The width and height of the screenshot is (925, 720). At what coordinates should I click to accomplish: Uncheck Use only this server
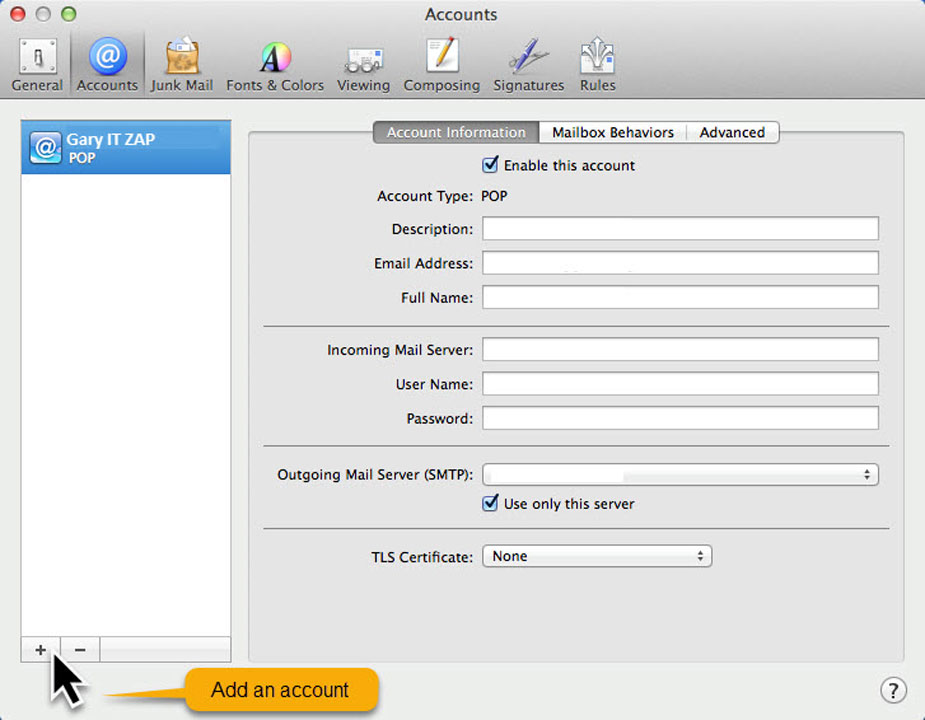pyautogui.click(x=490, y=504)
